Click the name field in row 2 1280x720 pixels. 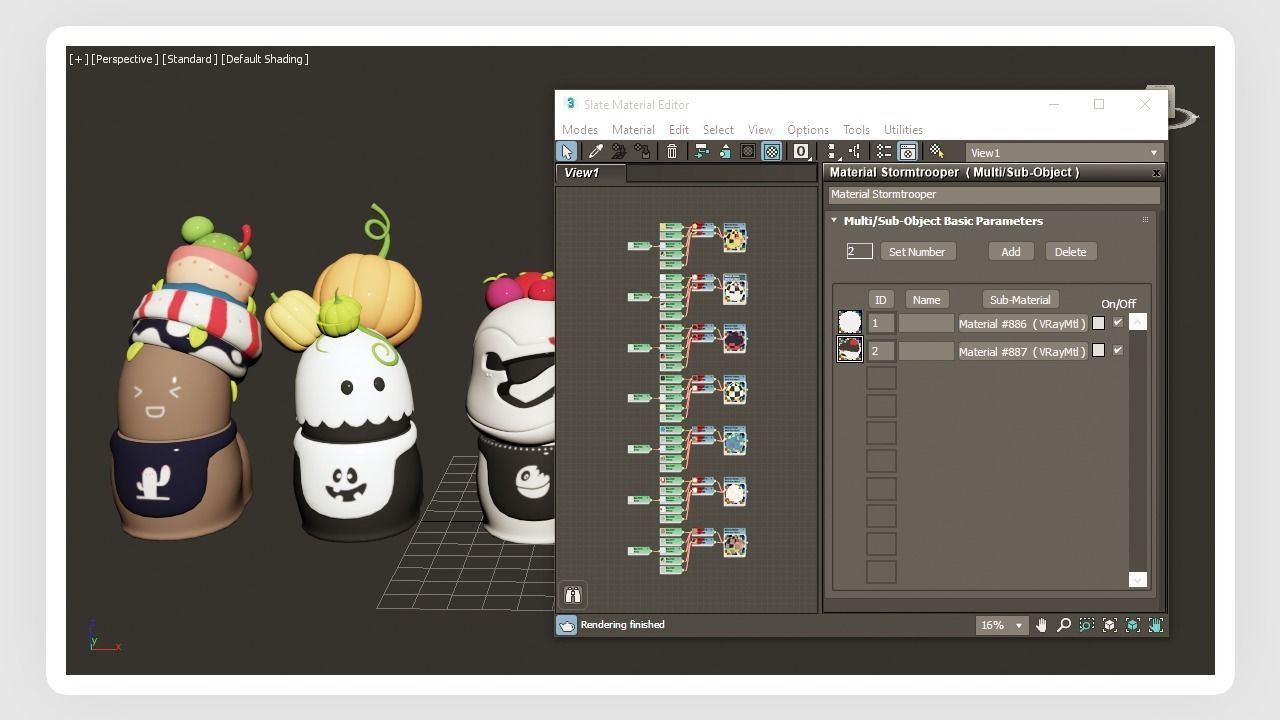[926, 351]
